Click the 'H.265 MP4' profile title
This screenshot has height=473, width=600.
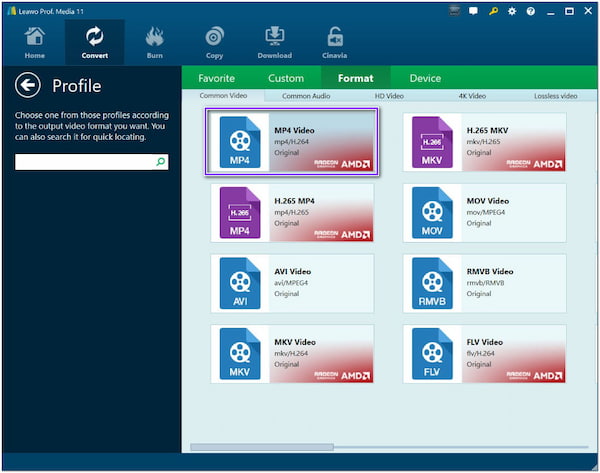click(294, 201)
